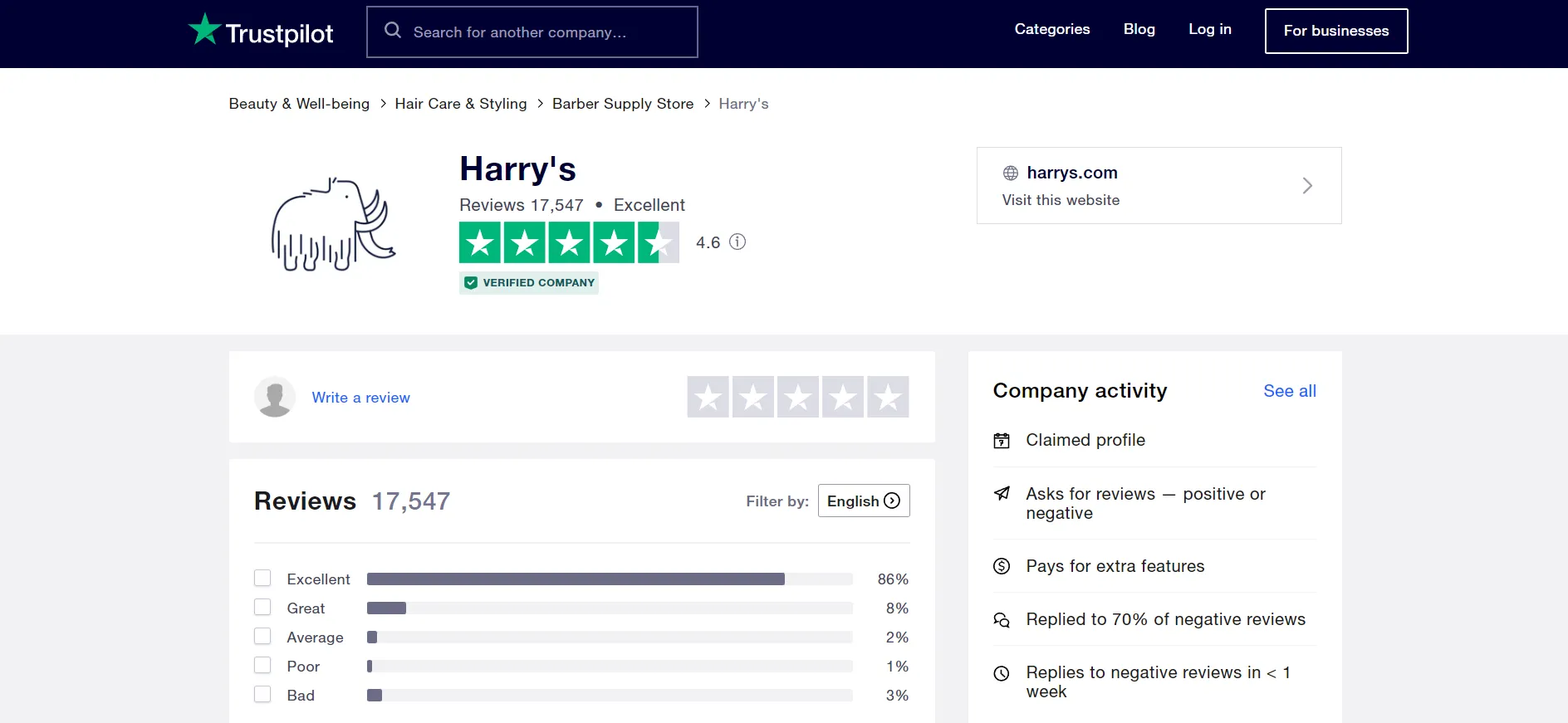Click the green TrustScore star rating image

pyautogui.click(x=569, y=242)
